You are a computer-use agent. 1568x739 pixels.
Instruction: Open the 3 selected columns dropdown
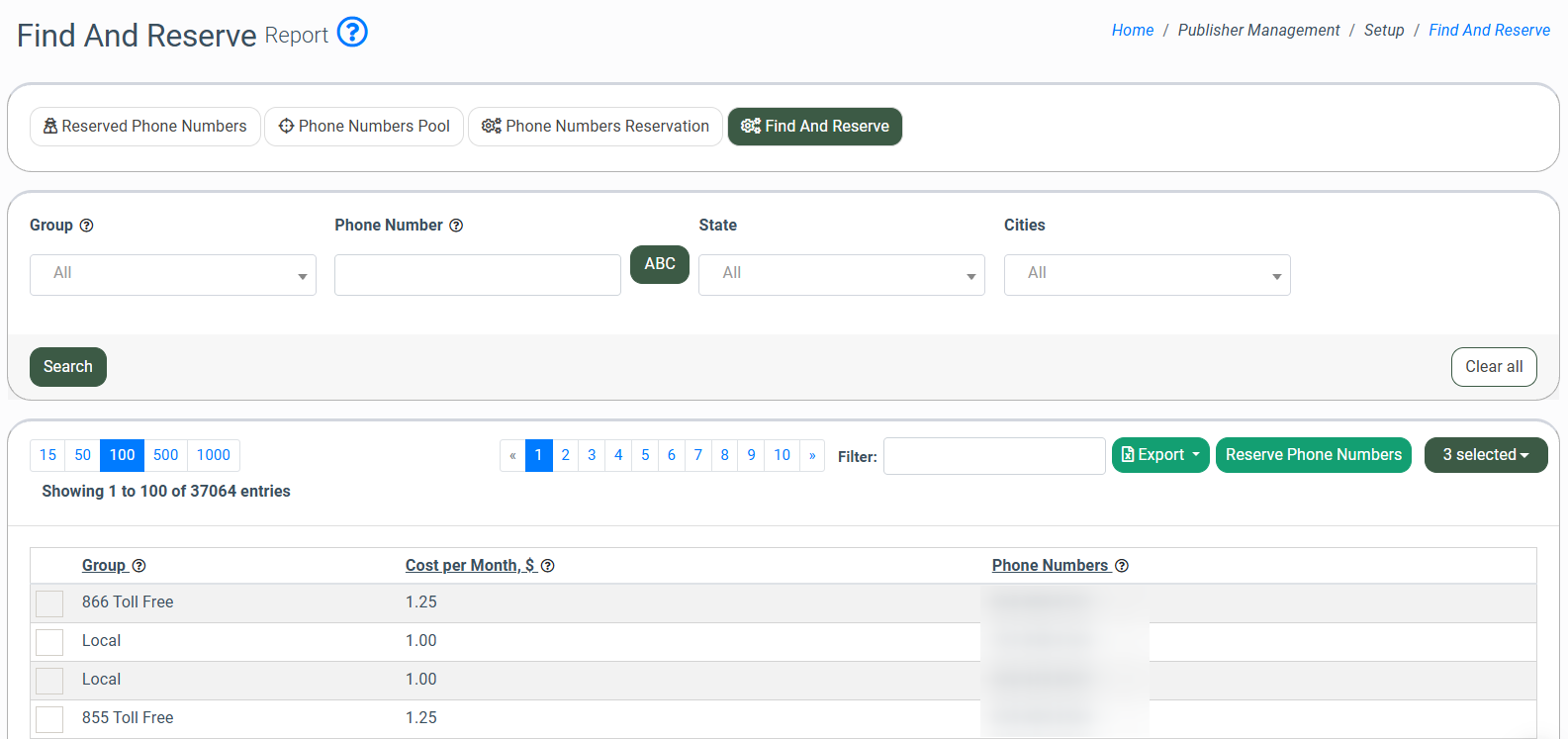1485,455
